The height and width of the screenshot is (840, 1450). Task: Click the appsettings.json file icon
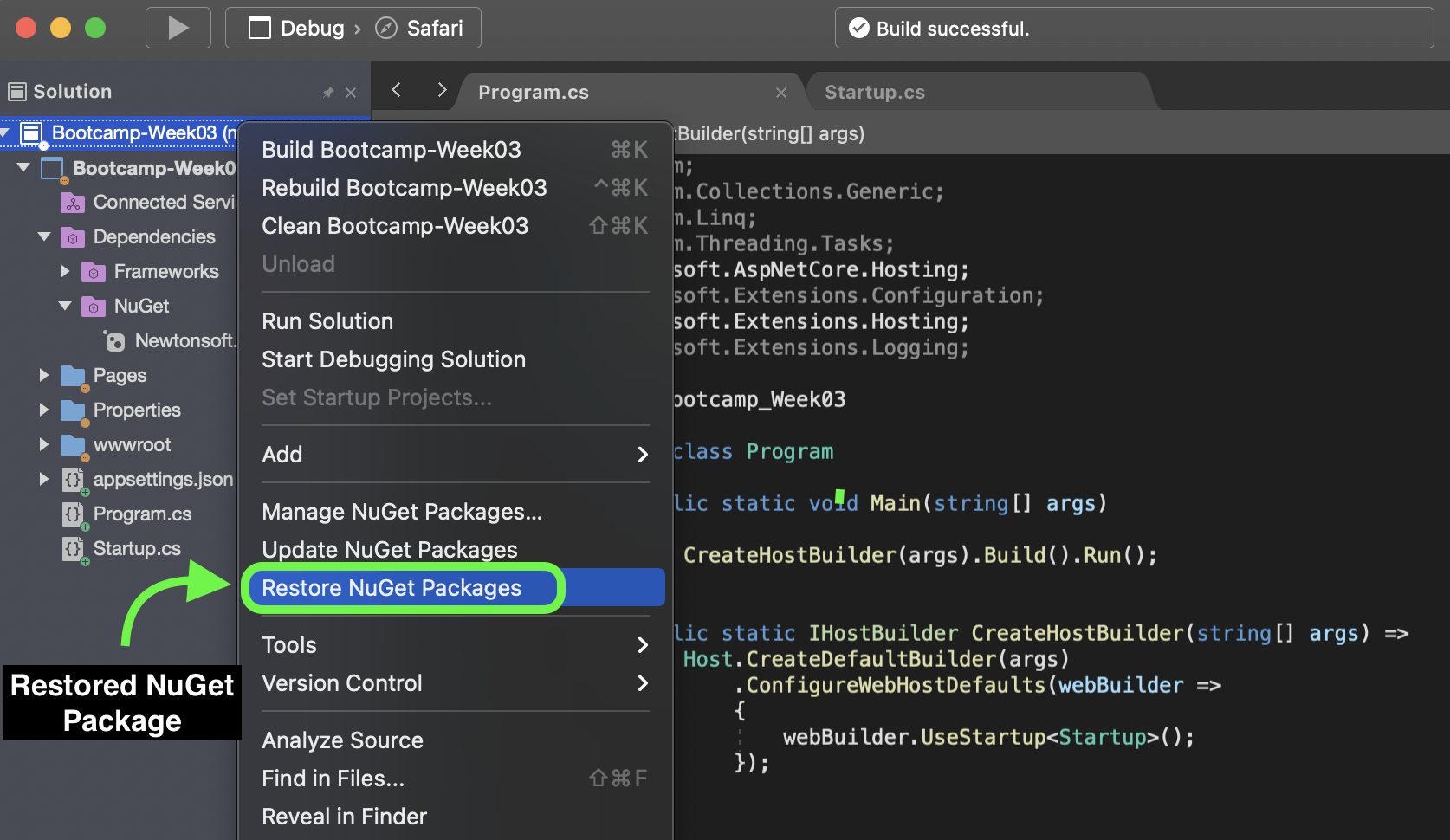[74, 479]
